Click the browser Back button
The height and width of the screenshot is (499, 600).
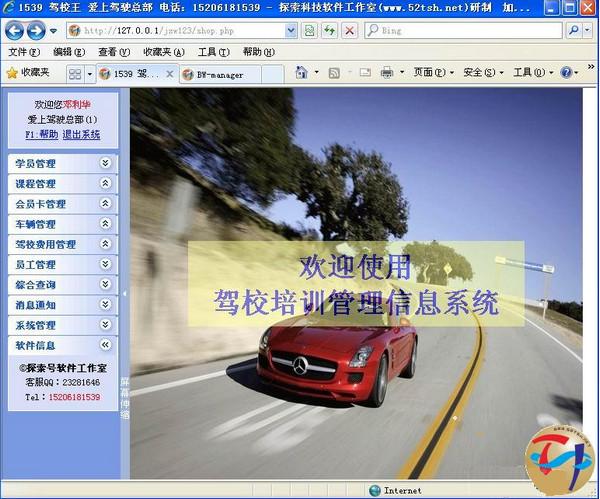pyautogui.click(x=16, y=30)
